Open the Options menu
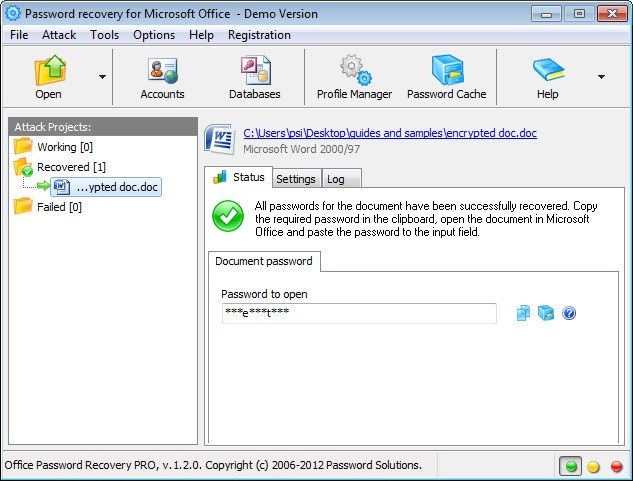 (x=154, y=35)
